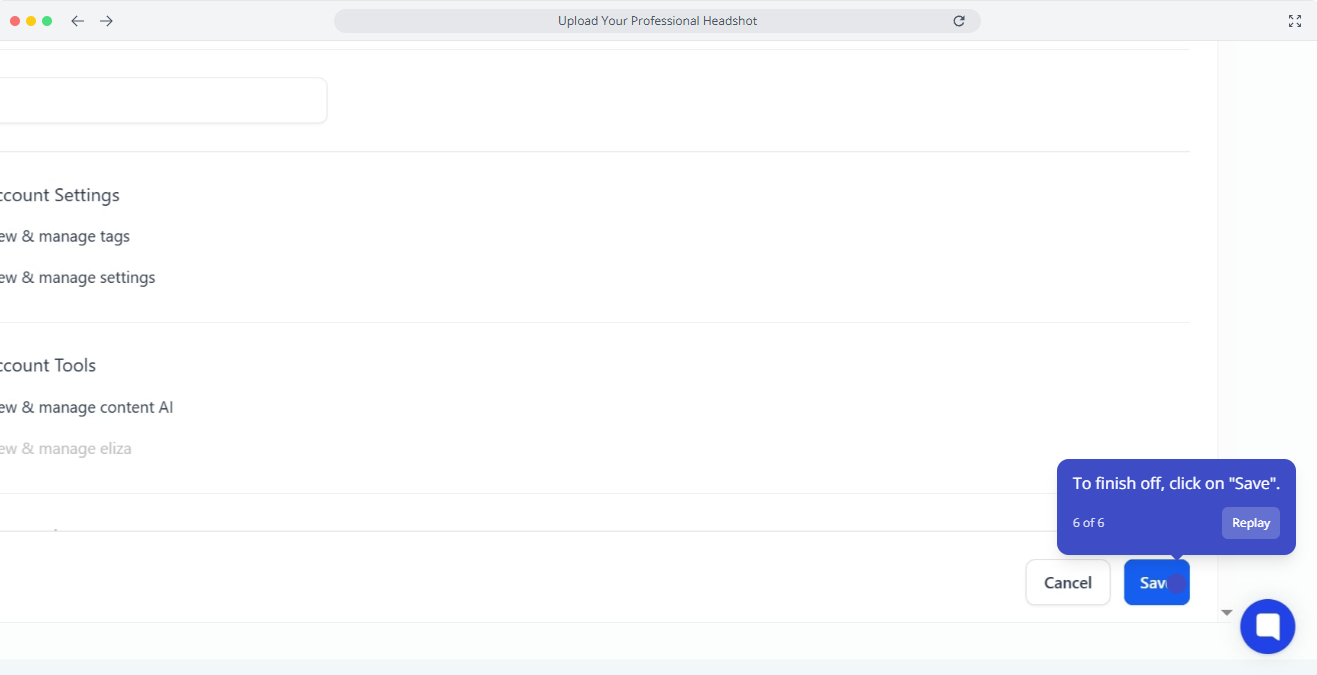Select the manage settings permission row
Viewport: 1317px width, 675px height.
(77, 278)
